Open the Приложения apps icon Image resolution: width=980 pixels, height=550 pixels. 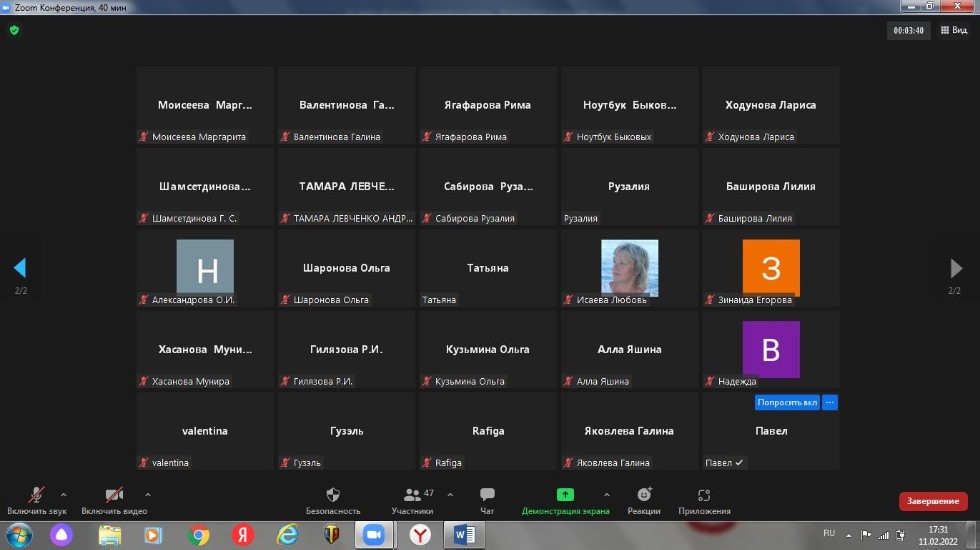pyautogui.click(x=704, y=495)
